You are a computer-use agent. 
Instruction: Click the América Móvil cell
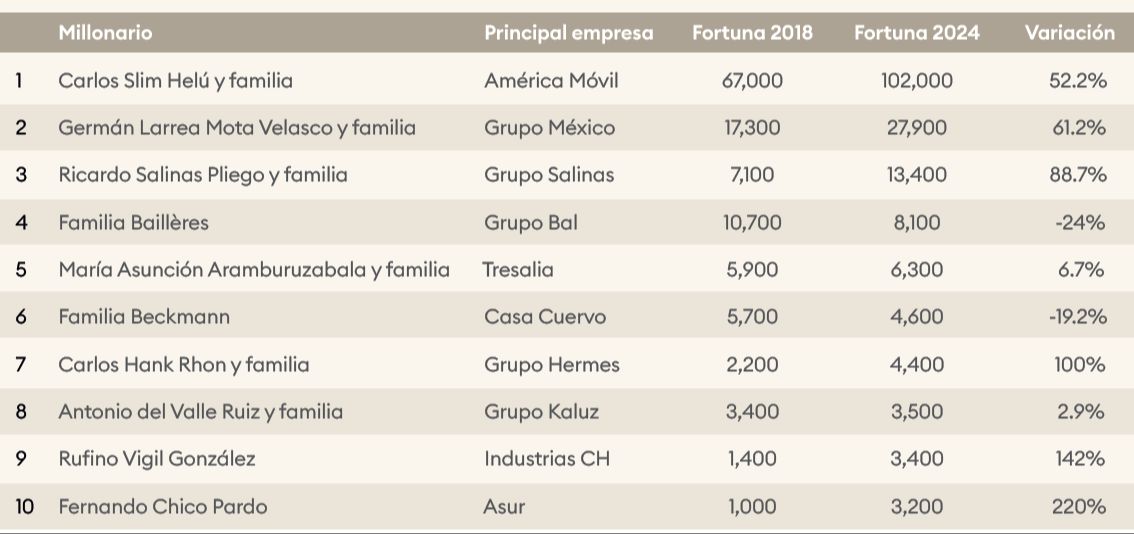coord(551,80)
